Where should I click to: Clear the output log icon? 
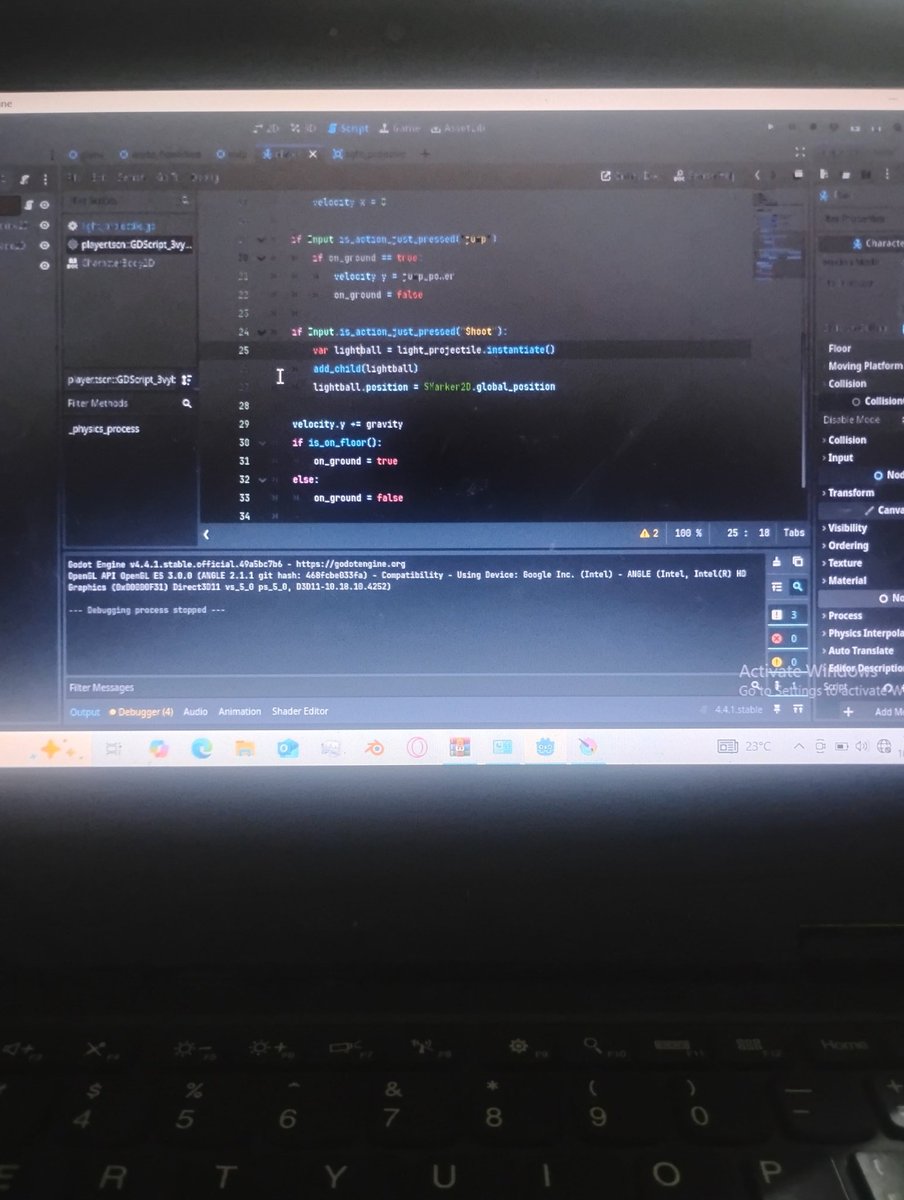click(778, 562)
